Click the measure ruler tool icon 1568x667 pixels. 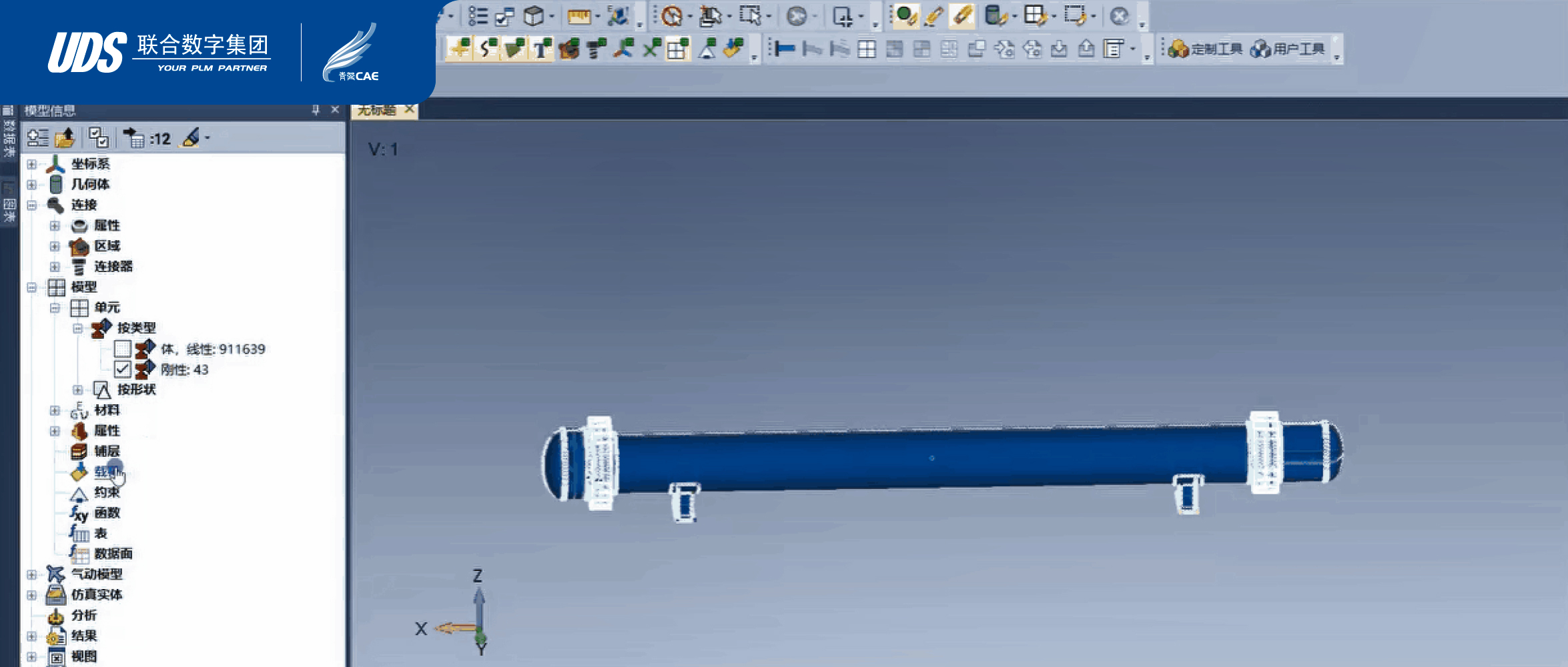[x=578, y=16]
